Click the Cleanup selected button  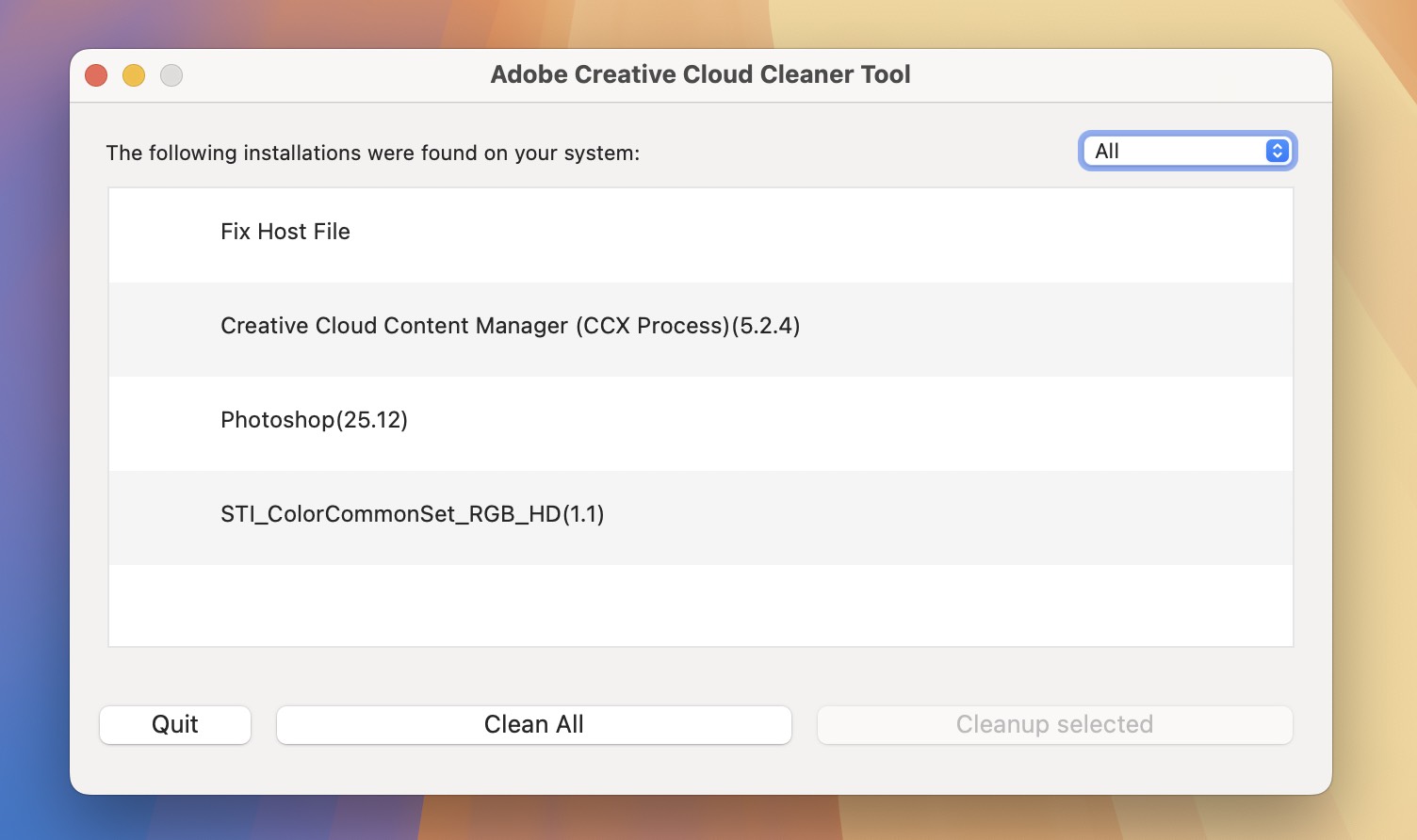point(1054,724)
